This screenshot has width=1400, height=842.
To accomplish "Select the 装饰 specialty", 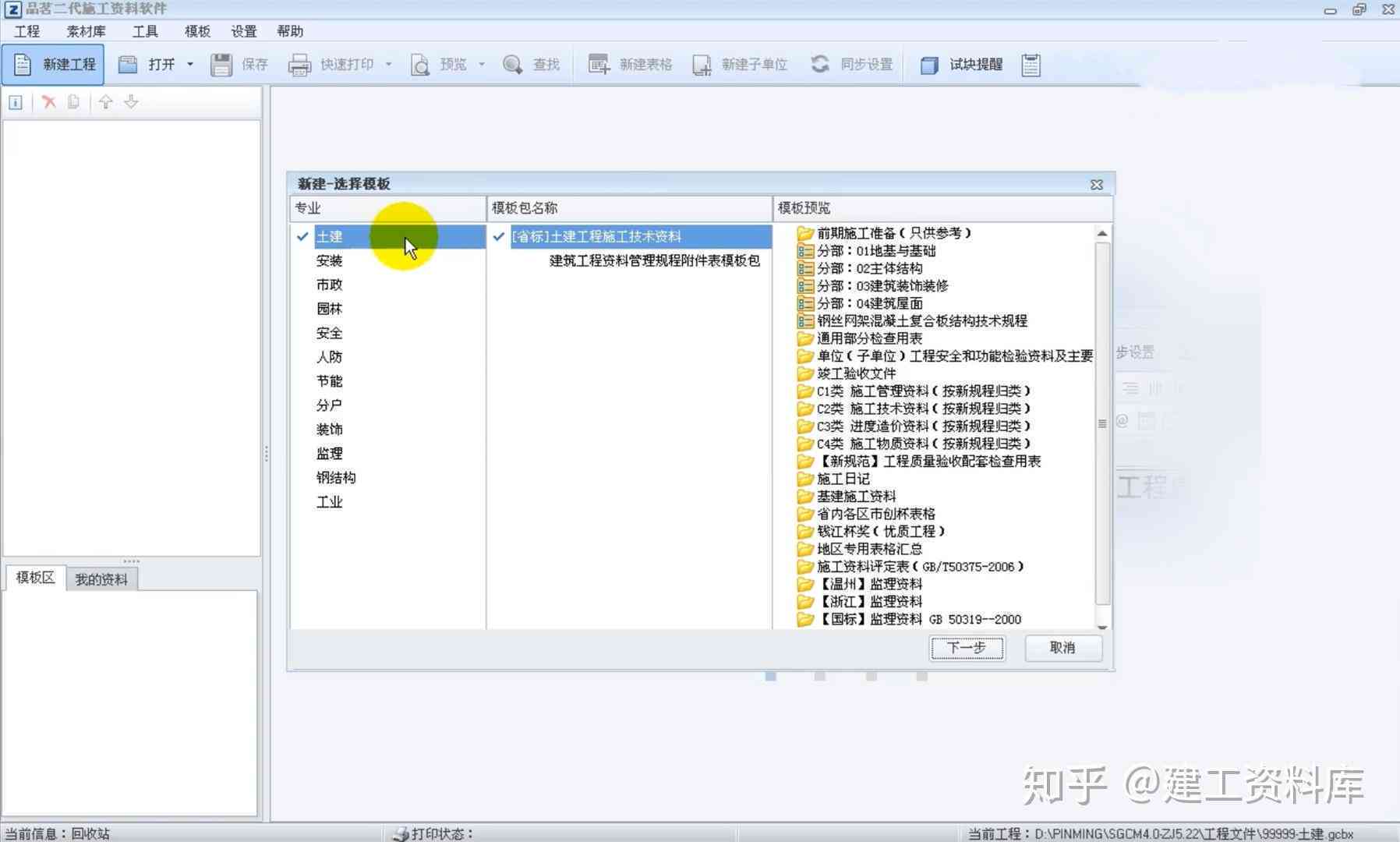I will tap(329, 430).
